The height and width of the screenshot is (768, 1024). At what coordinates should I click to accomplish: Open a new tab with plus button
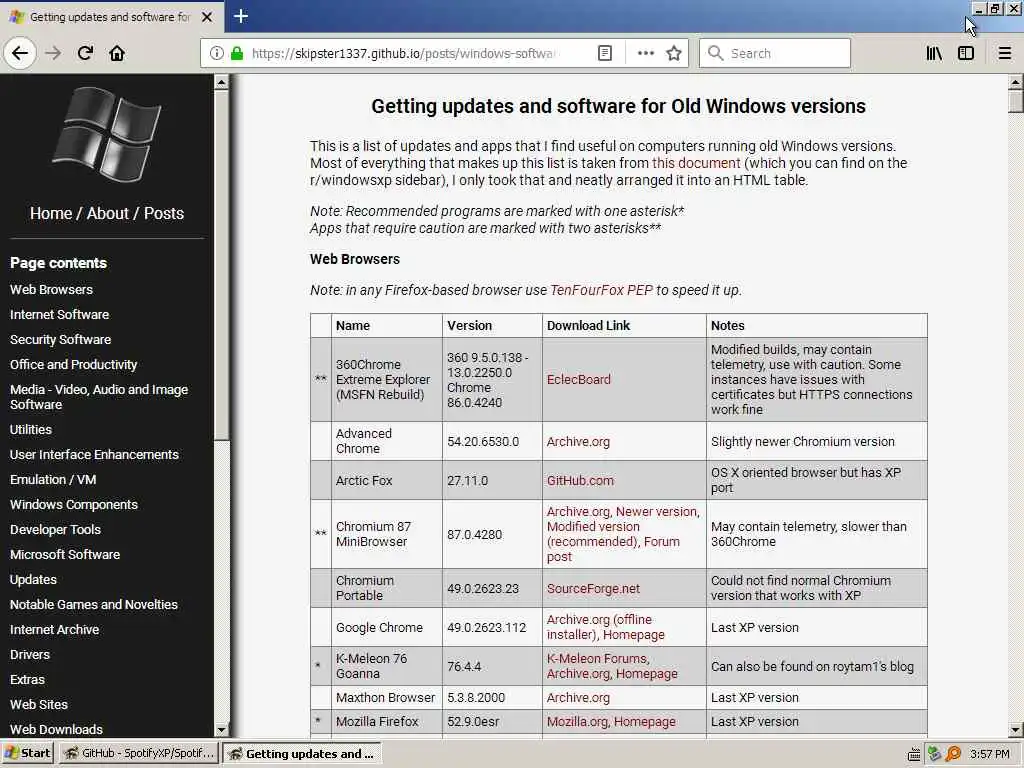pyautogui.click(x=240, y=16)
